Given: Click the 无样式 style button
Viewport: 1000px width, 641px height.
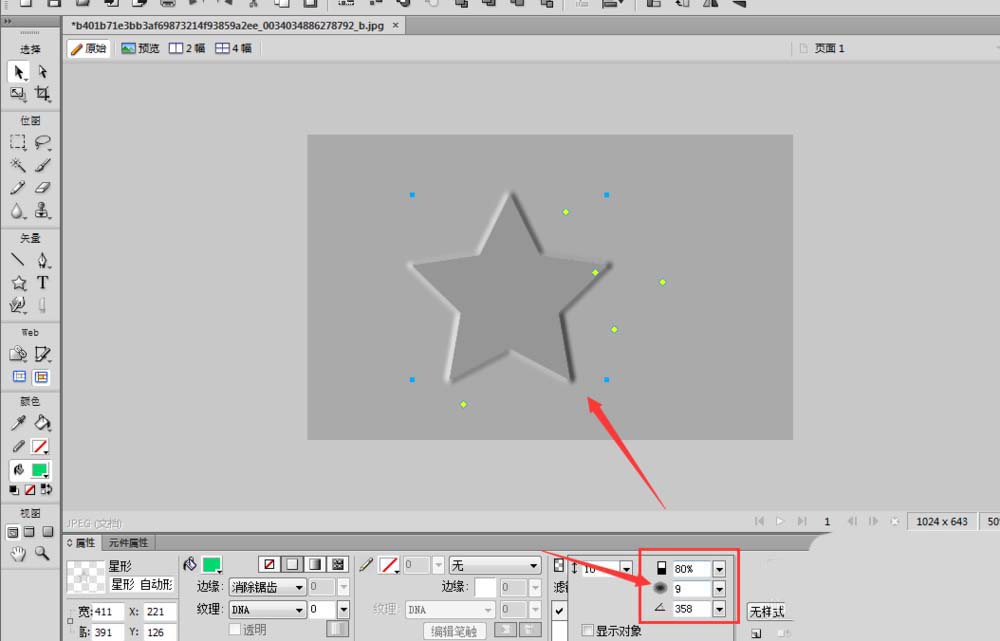Looking at the screenshot, I should (x=767, y=612).
